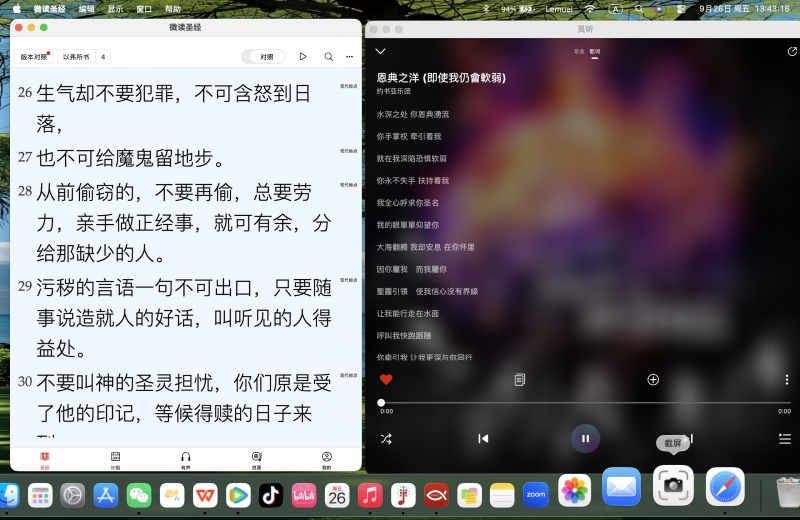Viewport: 800px width, 520px height.
Task: Pause the currently playing song
Action: [x=585, y=438]
